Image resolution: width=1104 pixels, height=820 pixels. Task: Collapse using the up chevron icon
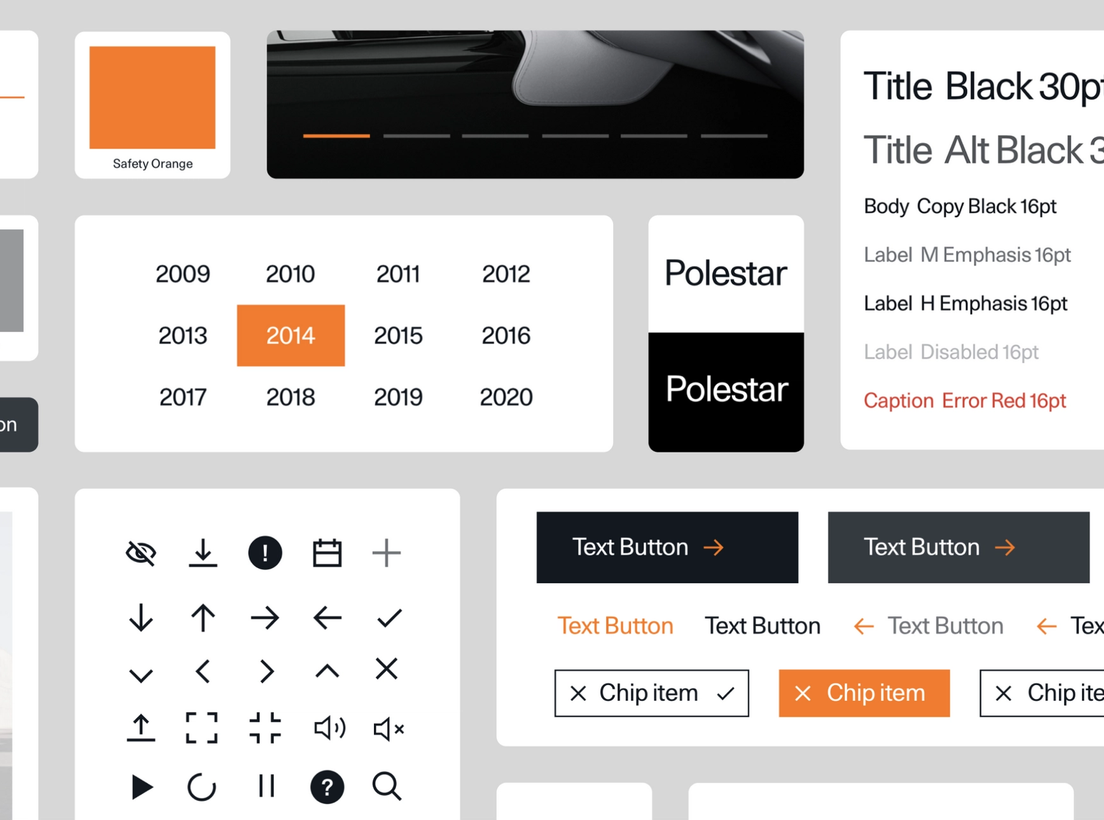click(326, 670)
